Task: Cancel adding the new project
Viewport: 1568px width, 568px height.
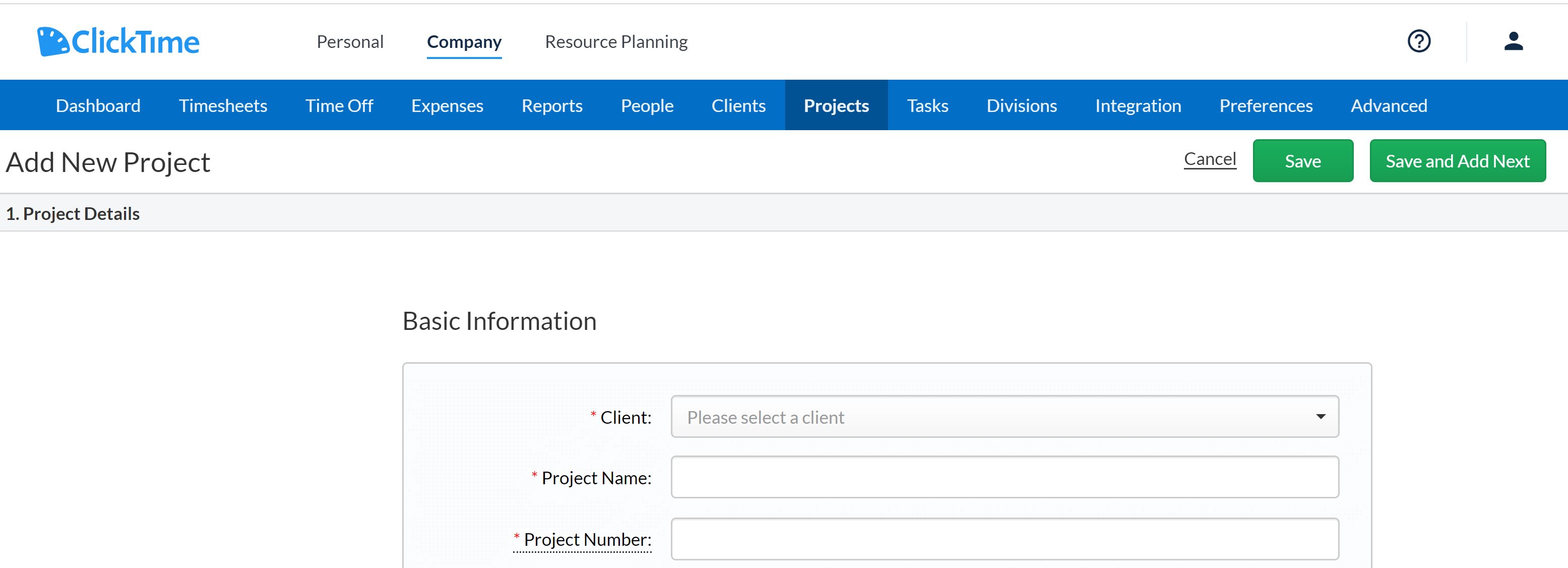Action: (1210, 159)
